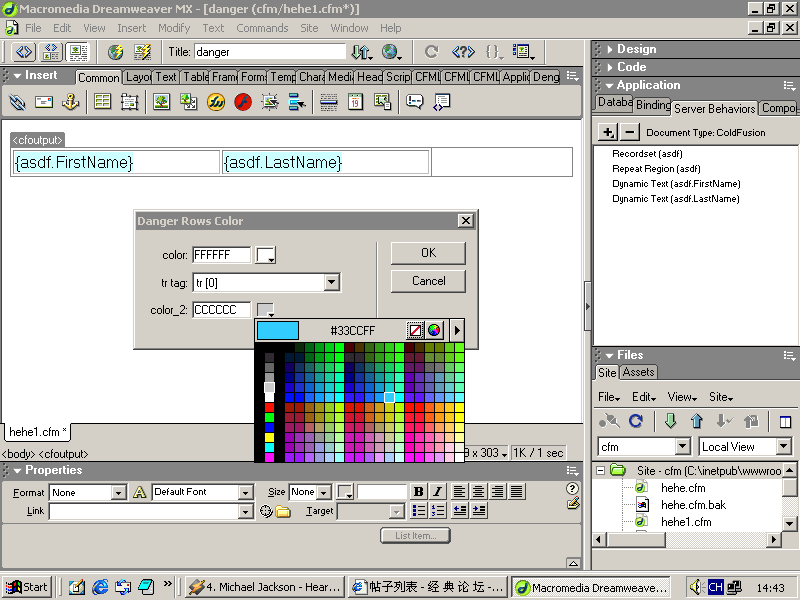The width and height of the screenshot is (800, 600).
Task: Click OK in Danger Rows Color dialog
Action: [428, 253]
